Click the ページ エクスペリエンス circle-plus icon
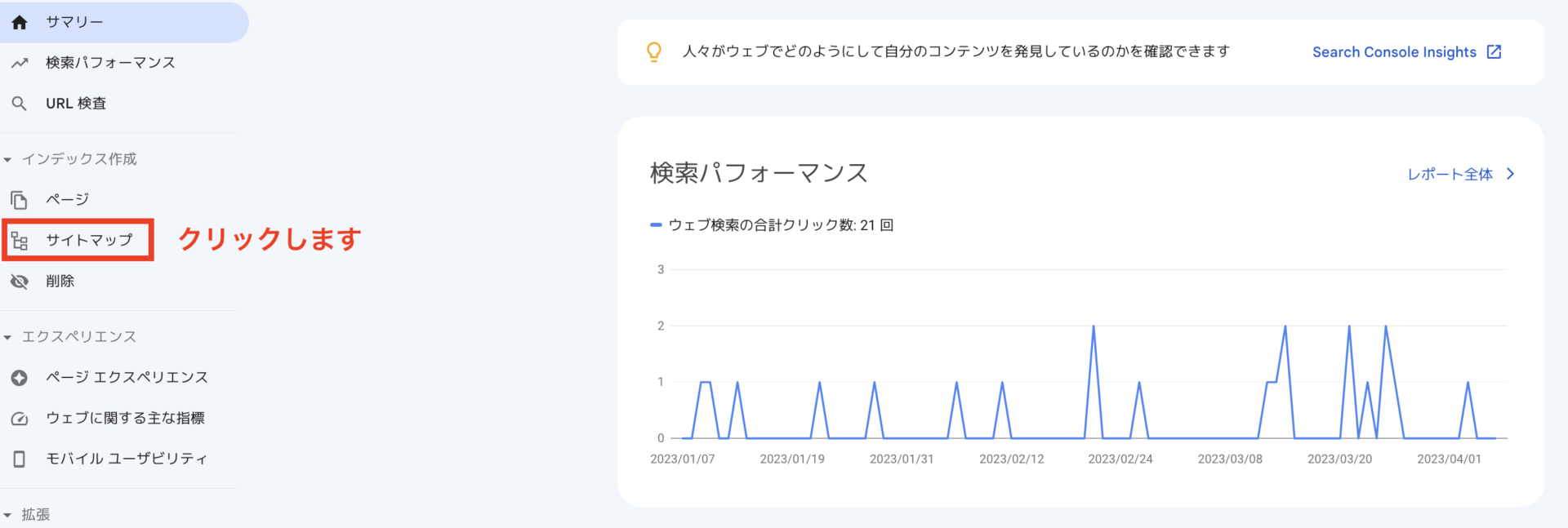Image resolution: width=1568 pixels, height=528 pixels. 20,378
